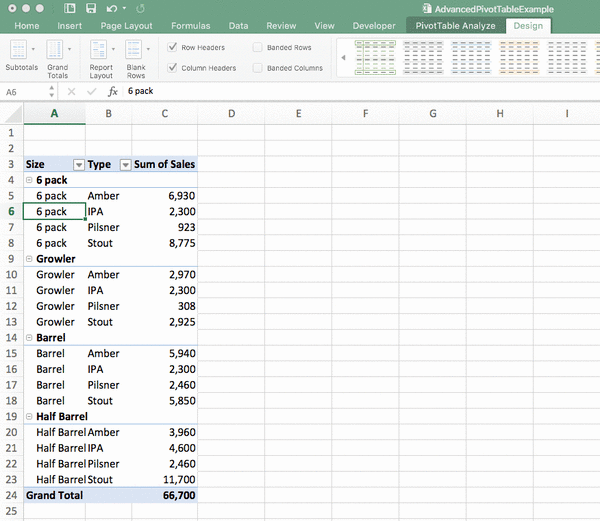
Task: Open the Size field filter dropdown
Action: (78, 165)
